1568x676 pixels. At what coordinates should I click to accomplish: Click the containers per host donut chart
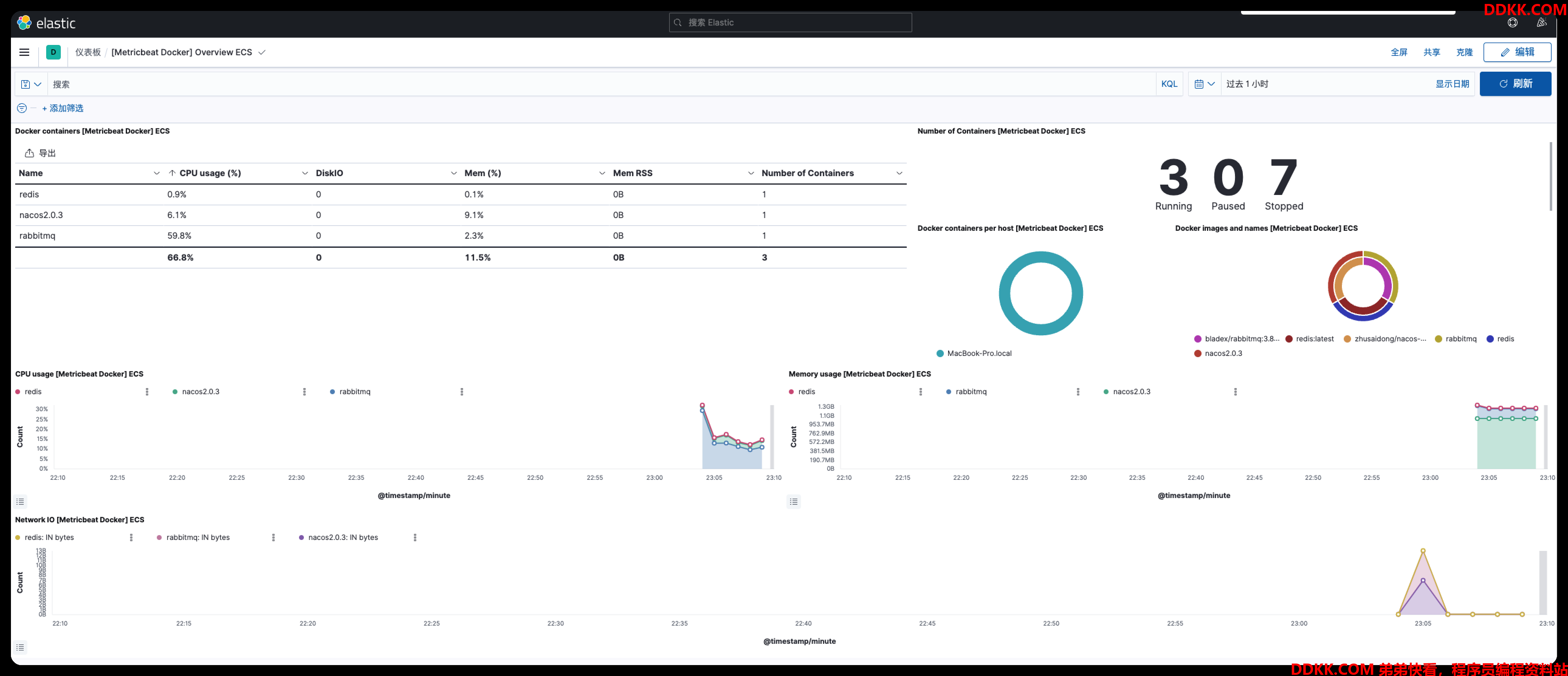click(x=1040, y=293)
